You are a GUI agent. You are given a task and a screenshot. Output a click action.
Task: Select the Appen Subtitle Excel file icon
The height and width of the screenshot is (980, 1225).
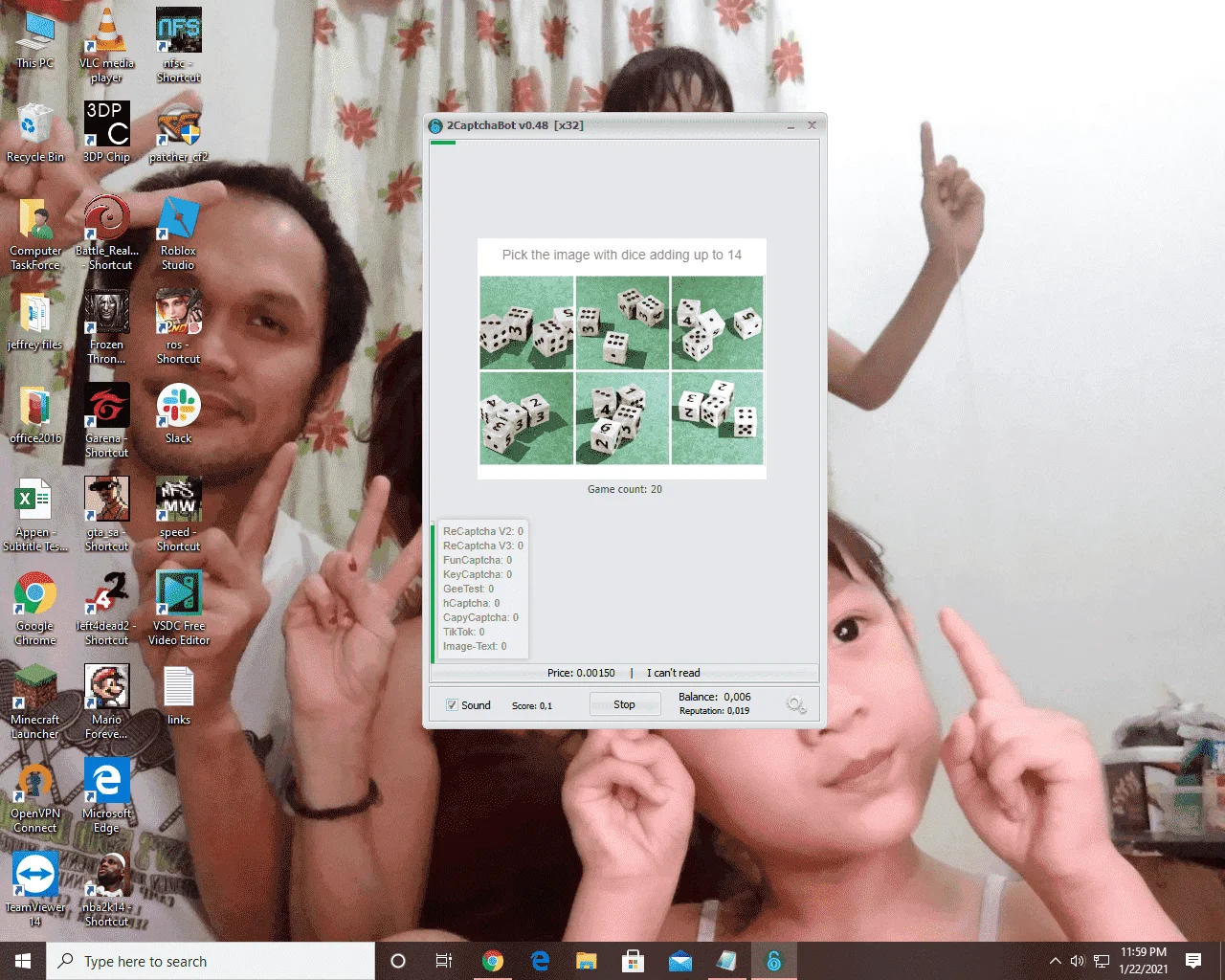coord(35,515)
